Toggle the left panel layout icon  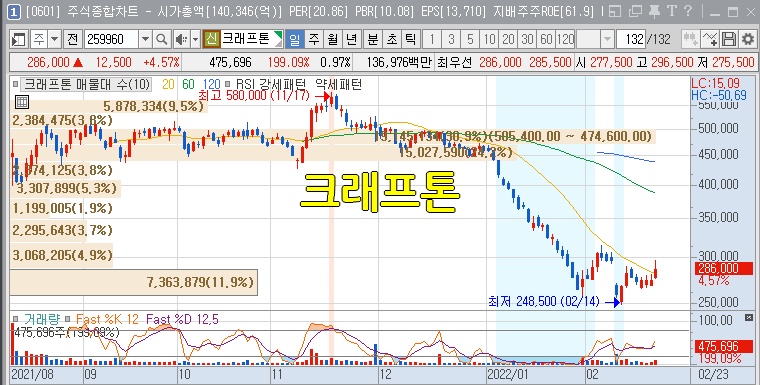click(19, 39)
